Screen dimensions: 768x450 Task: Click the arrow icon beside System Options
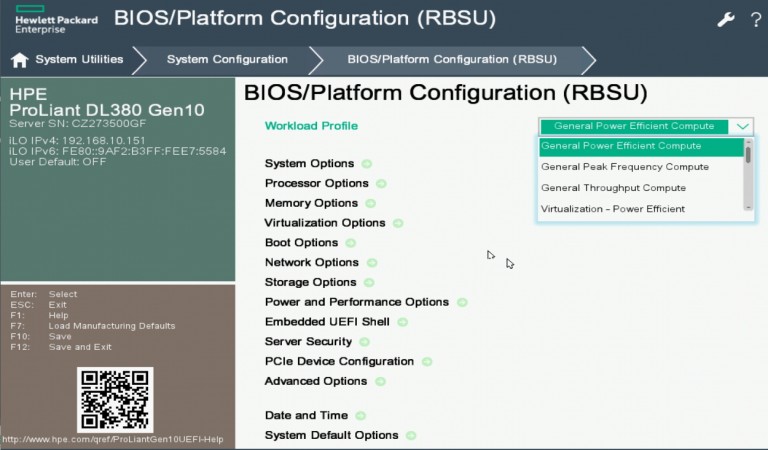click(x=367, y=163)
